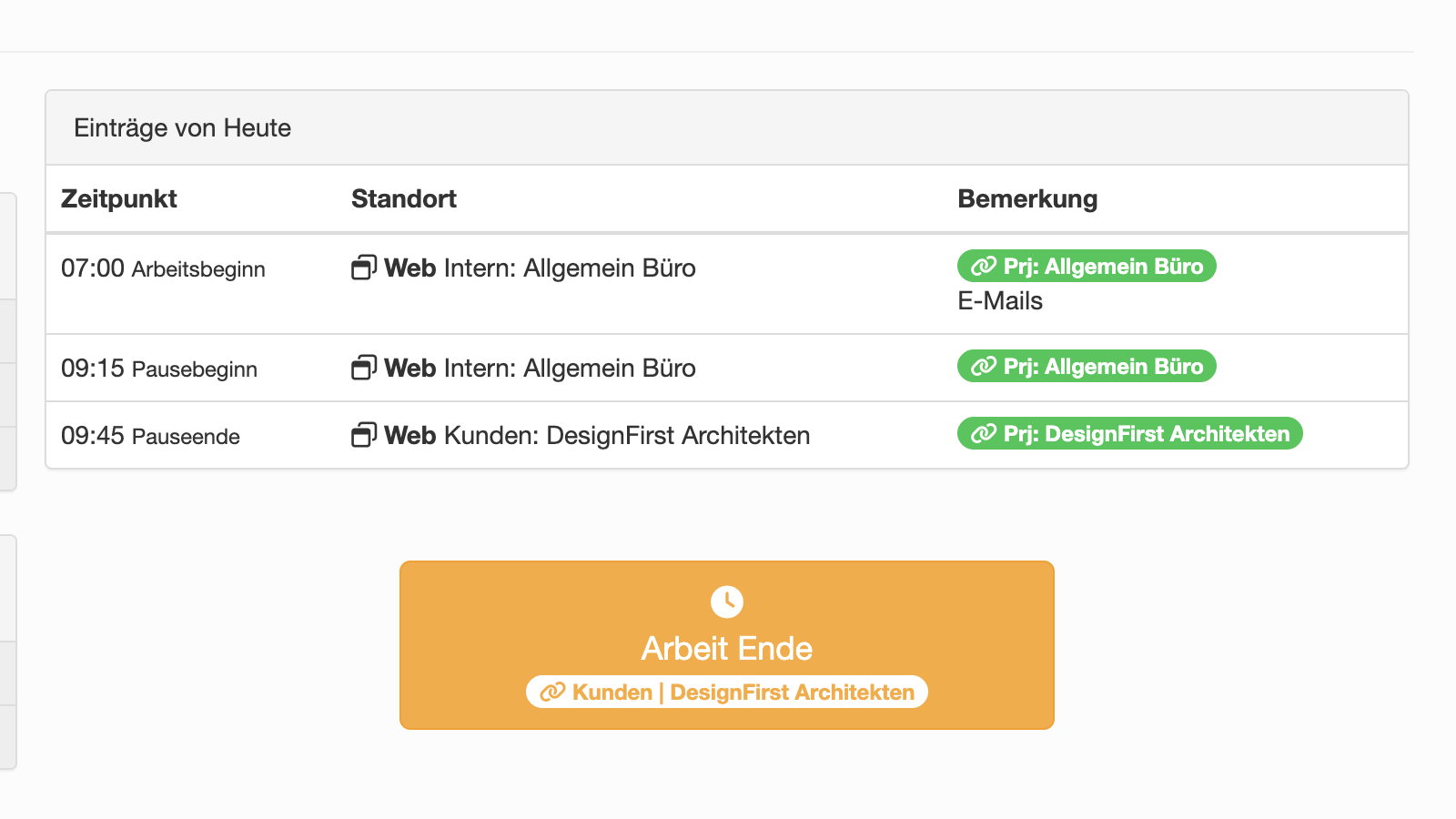Open Kunden | DesignFirst Architekten badge
The height and width of the screenshot is (819, 1456).
pos(727,692)
